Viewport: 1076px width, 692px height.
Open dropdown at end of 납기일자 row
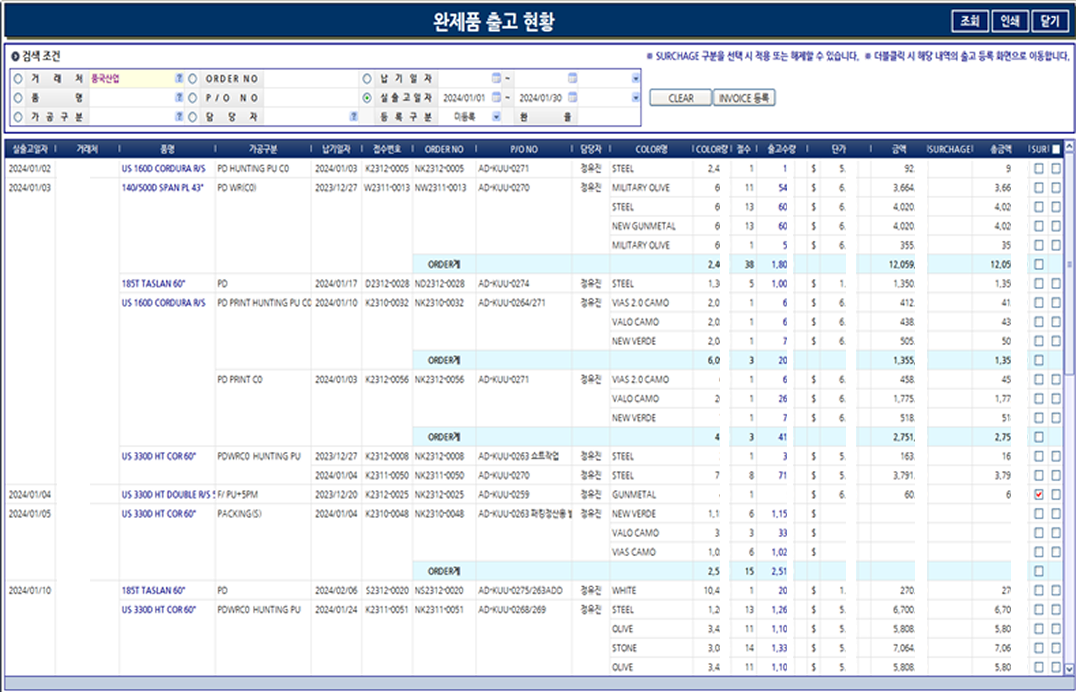[x=634, y=75]
